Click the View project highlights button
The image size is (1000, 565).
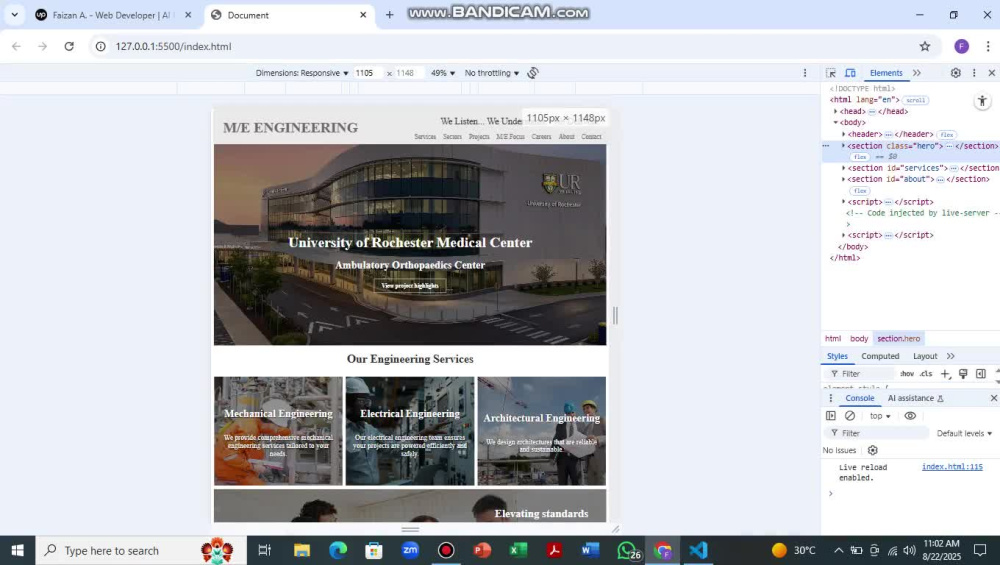pos(410,286)
